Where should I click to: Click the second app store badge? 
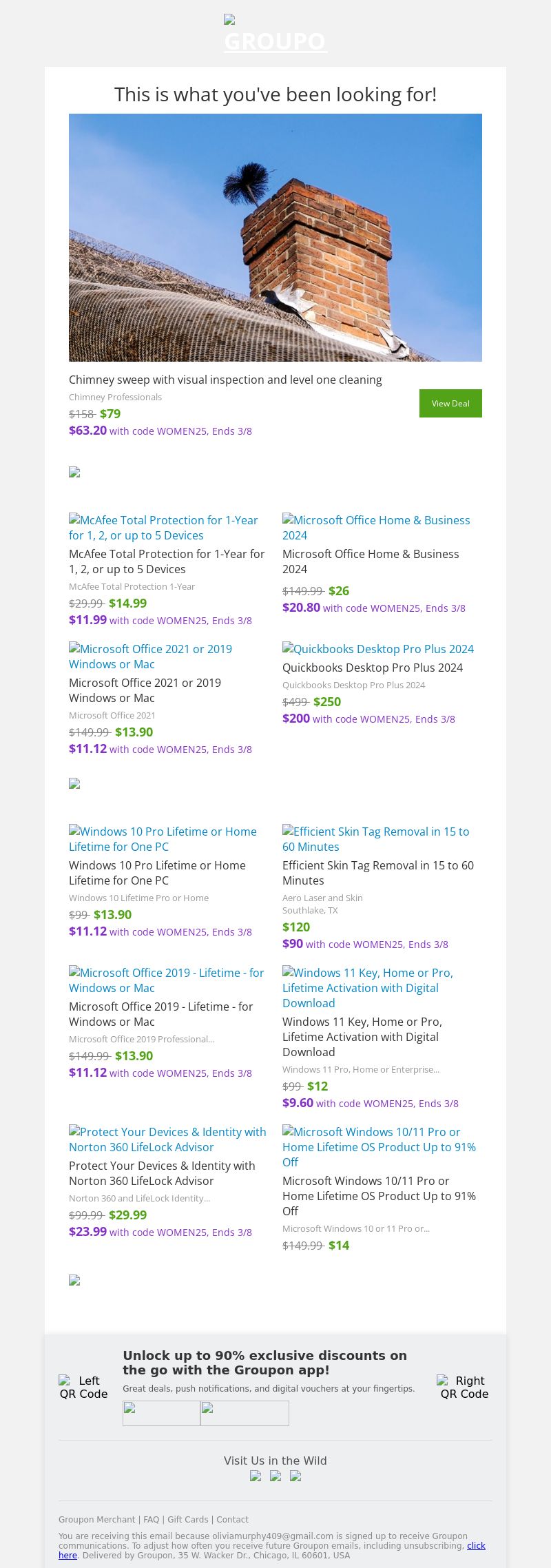click(245, 1413)
